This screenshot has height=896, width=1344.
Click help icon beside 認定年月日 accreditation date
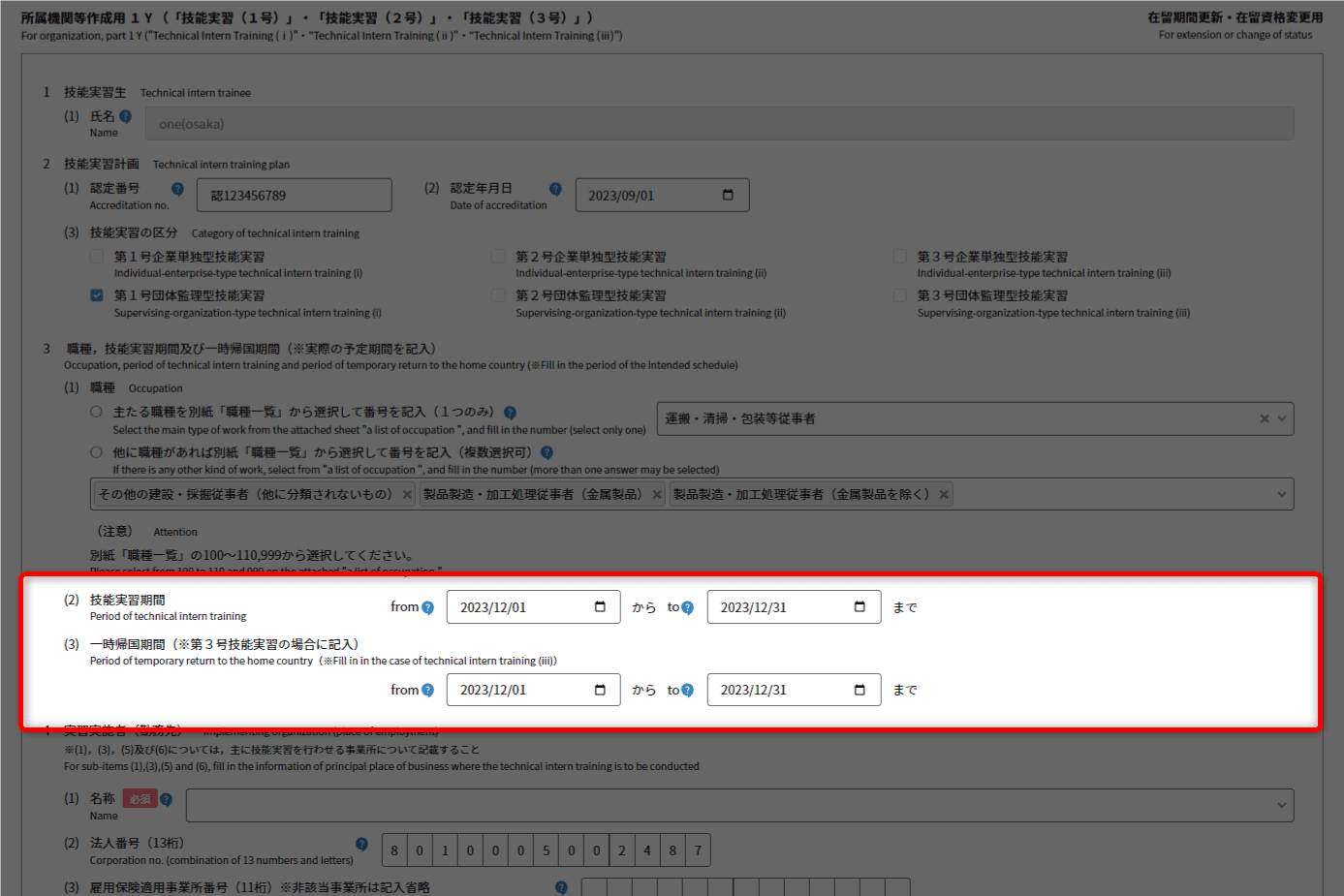click(555, 189)
